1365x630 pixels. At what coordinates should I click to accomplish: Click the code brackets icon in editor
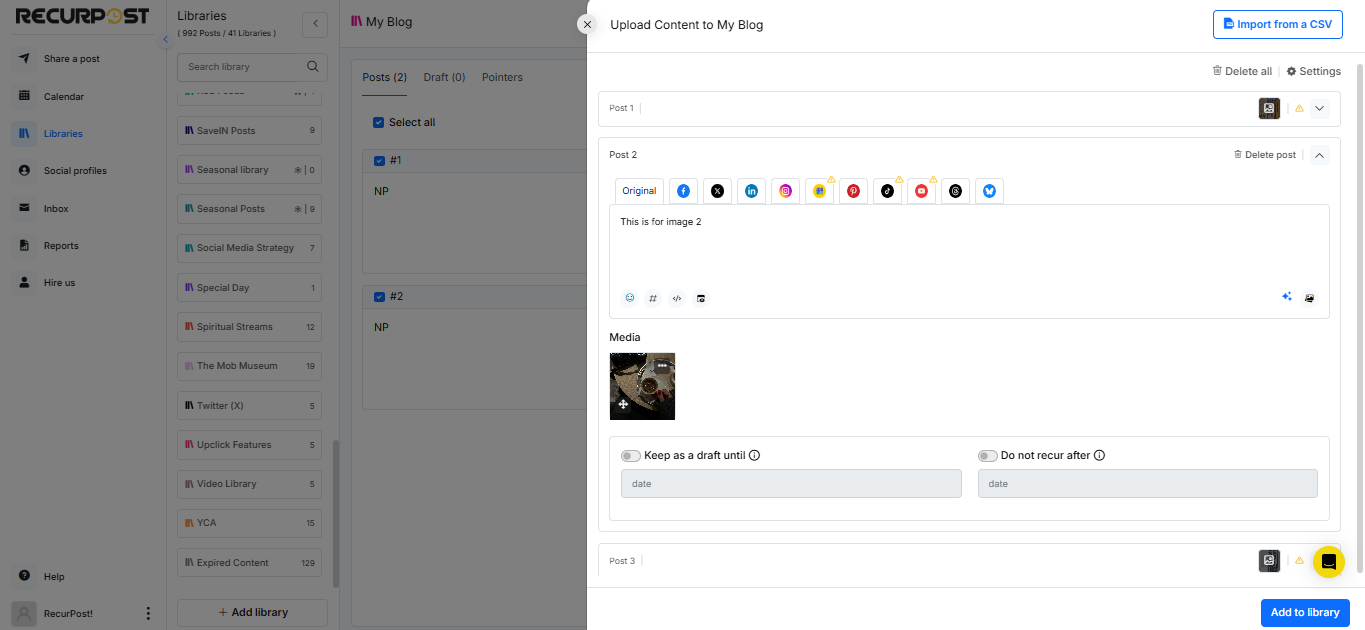[677, 298]
